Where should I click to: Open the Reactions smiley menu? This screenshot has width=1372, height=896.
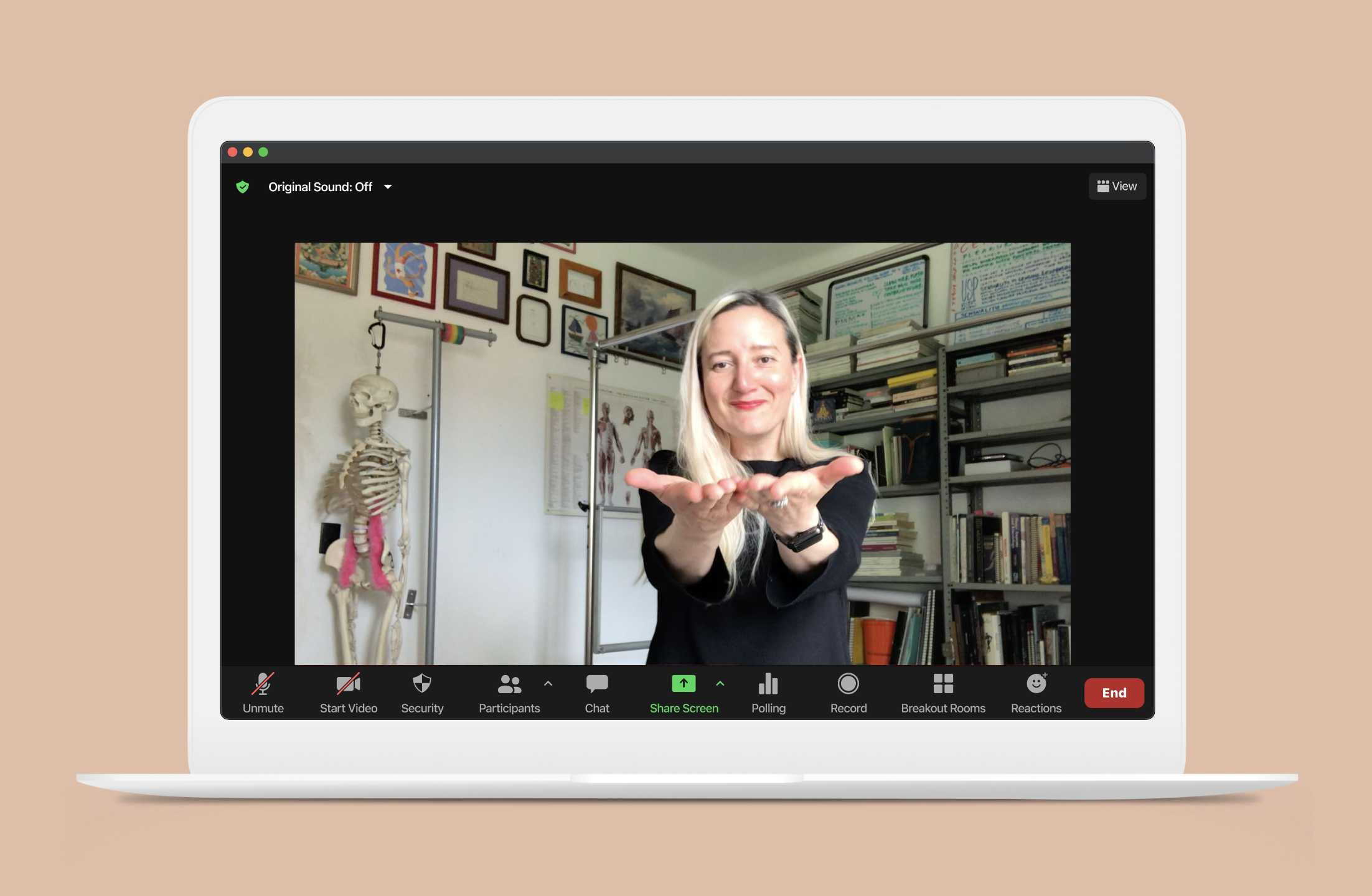tap(1036, 692)
